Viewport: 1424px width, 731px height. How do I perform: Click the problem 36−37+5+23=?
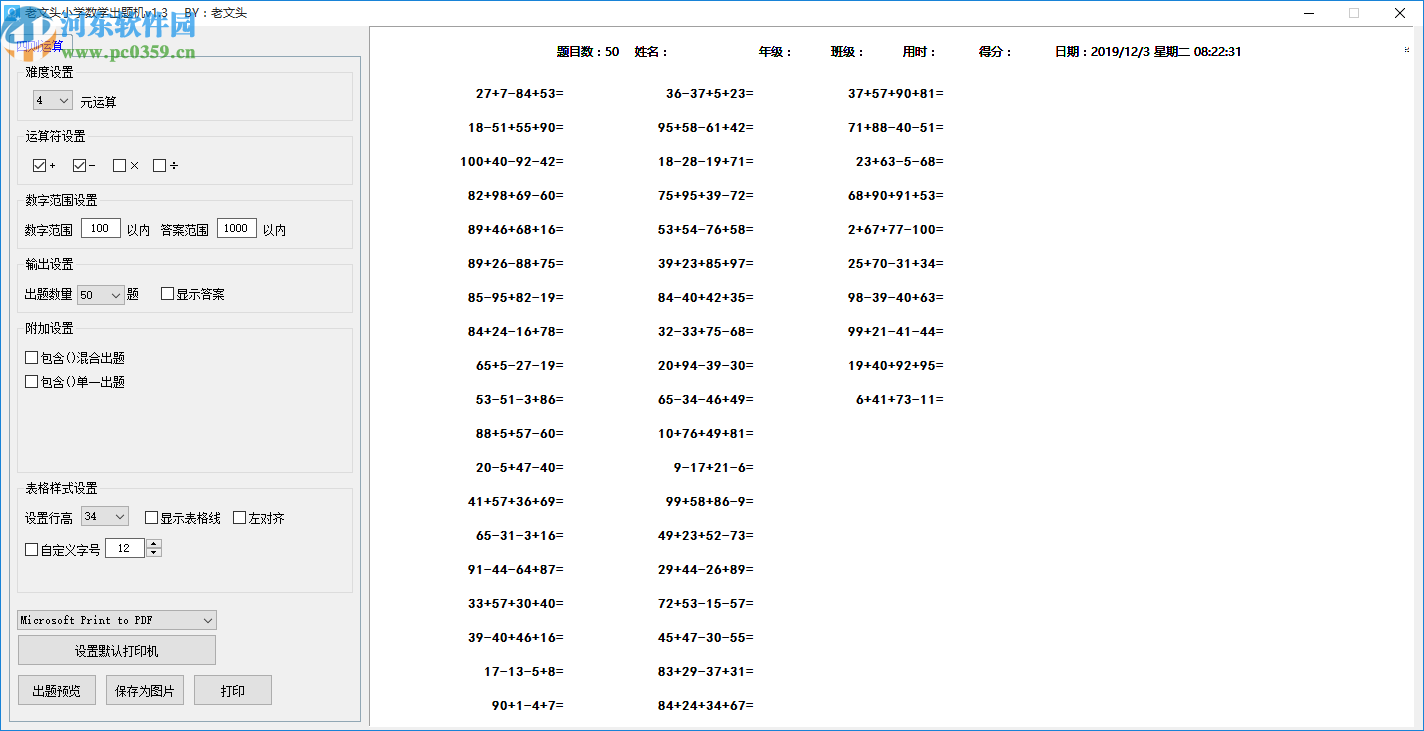click(710, 94)
